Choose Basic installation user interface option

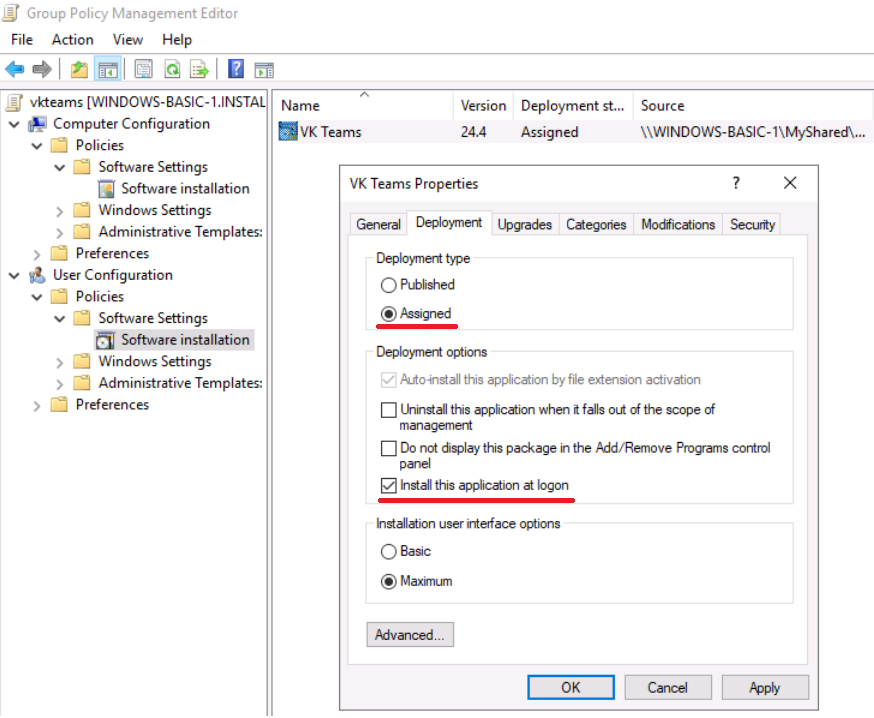388,551
